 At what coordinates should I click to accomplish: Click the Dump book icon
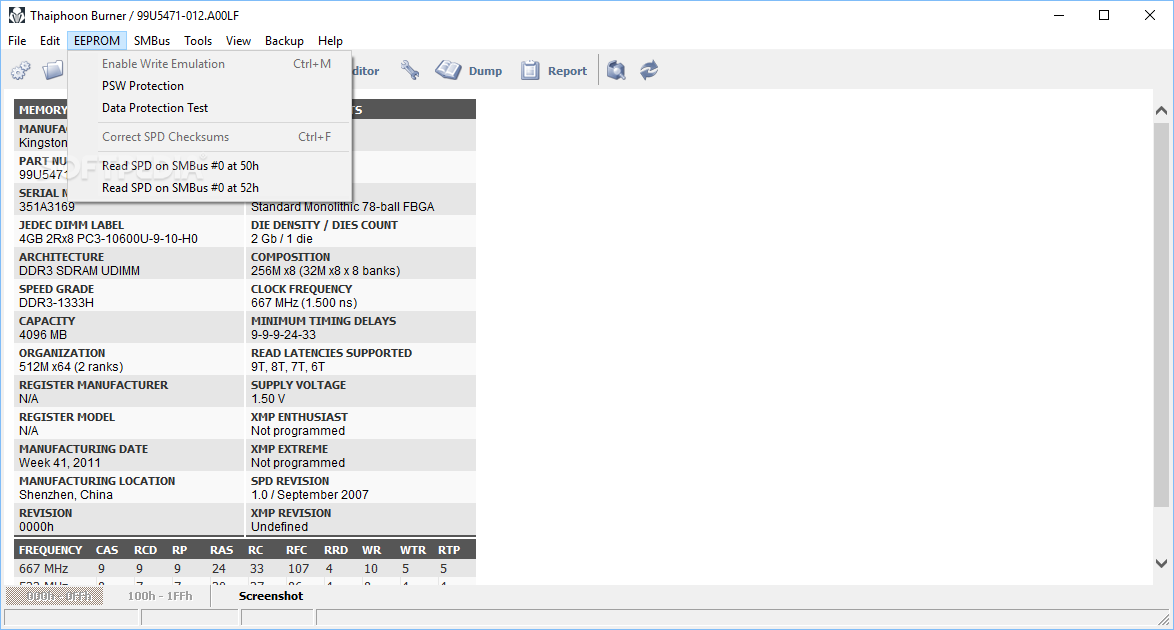coord(448,70)
